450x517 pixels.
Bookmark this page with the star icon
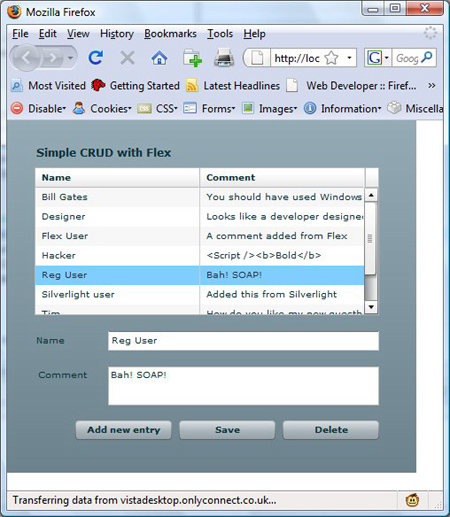pos(331,58)
